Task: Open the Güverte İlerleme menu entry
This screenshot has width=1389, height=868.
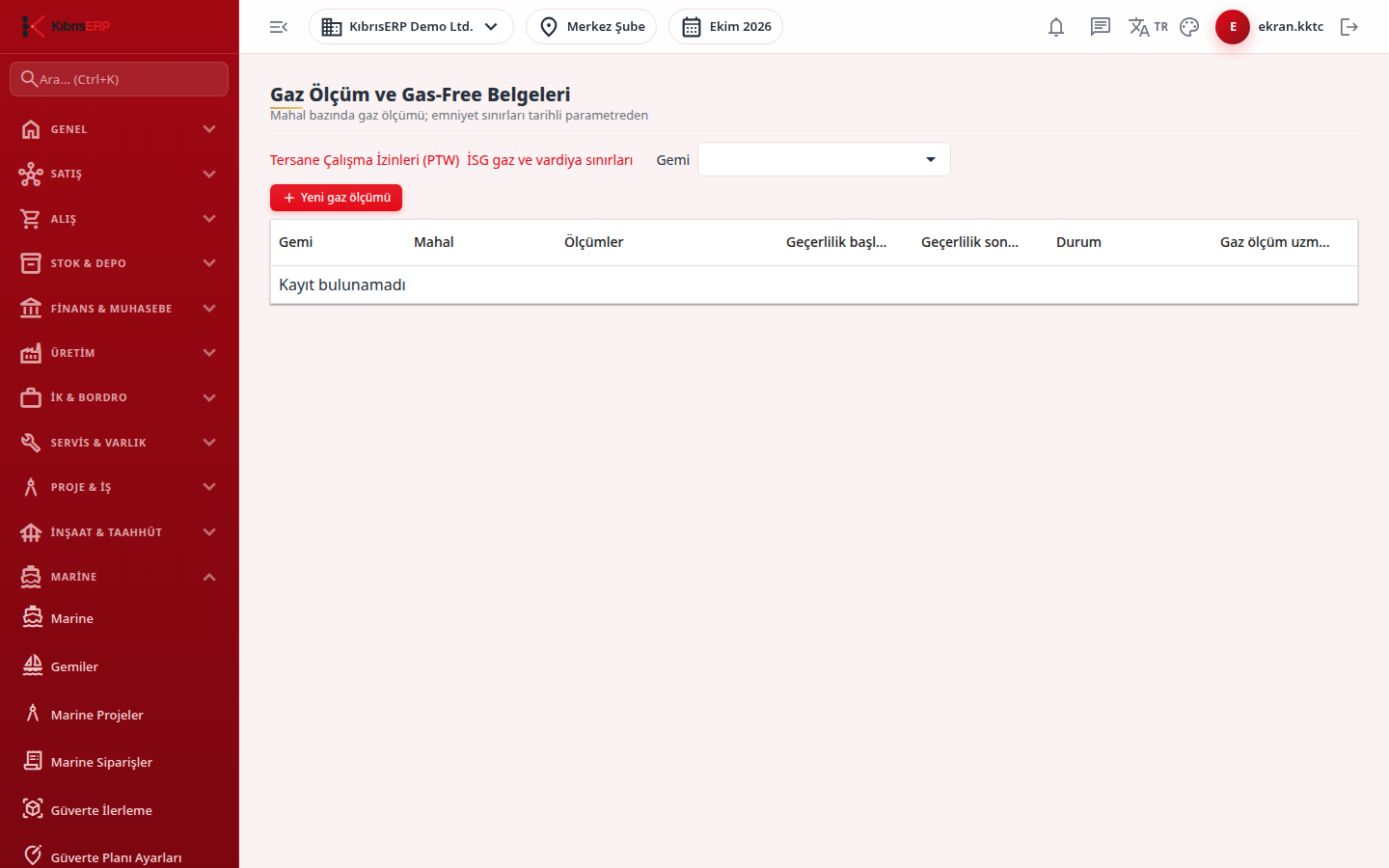Action: [x=120, y=810]
